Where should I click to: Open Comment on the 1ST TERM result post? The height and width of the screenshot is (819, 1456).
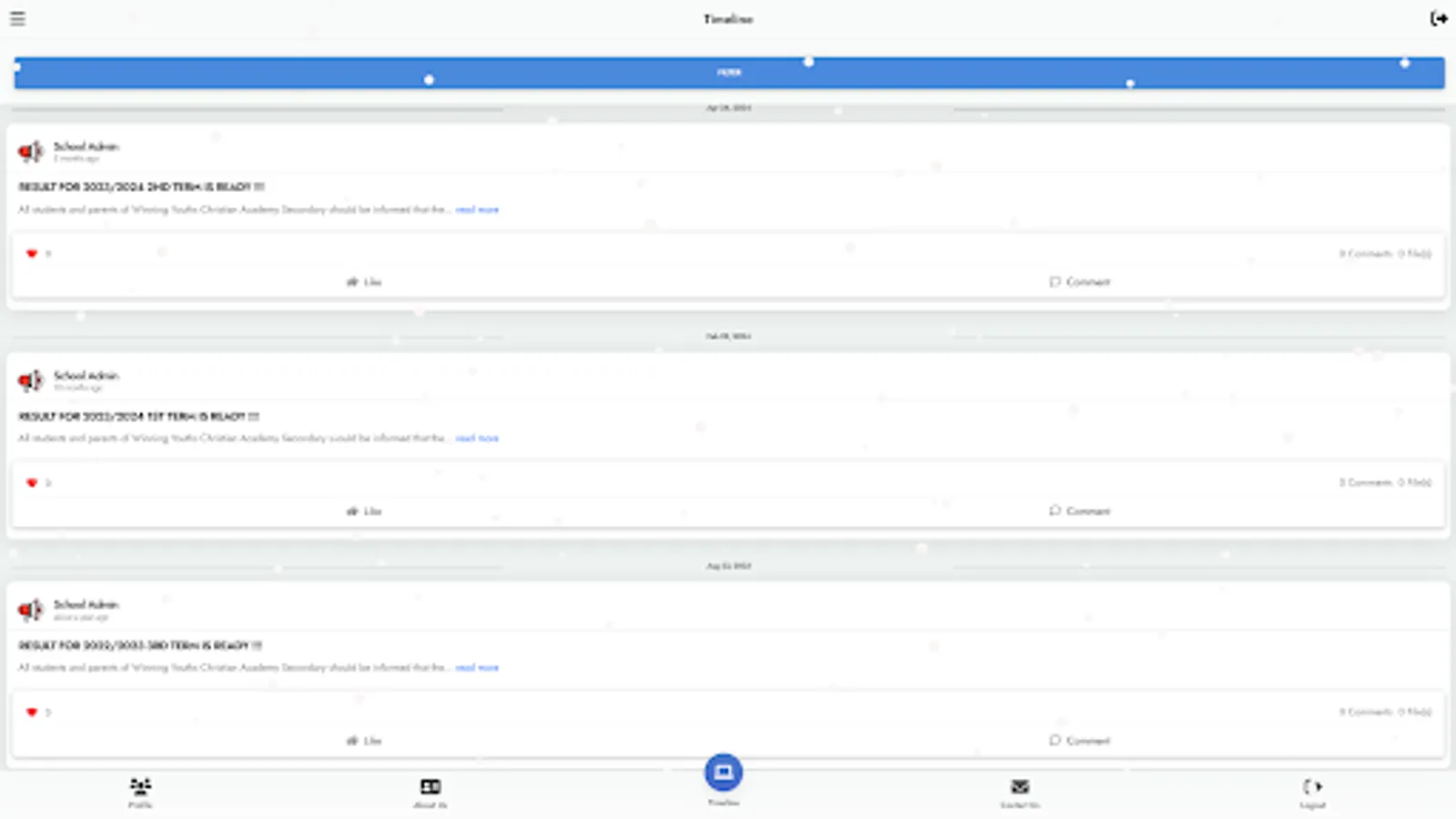(x=1081, y=511)
